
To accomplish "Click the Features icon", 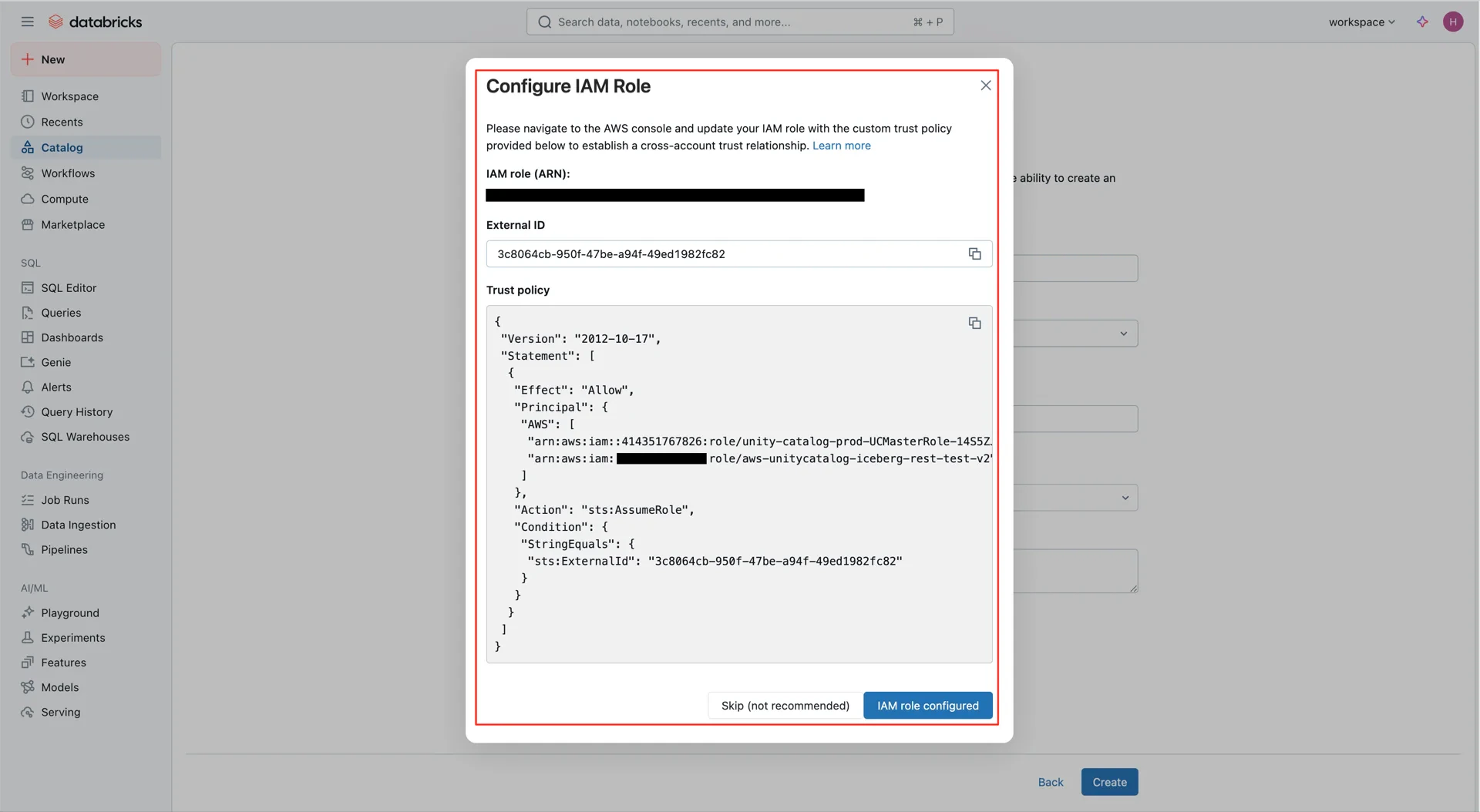I will (28, 663).
